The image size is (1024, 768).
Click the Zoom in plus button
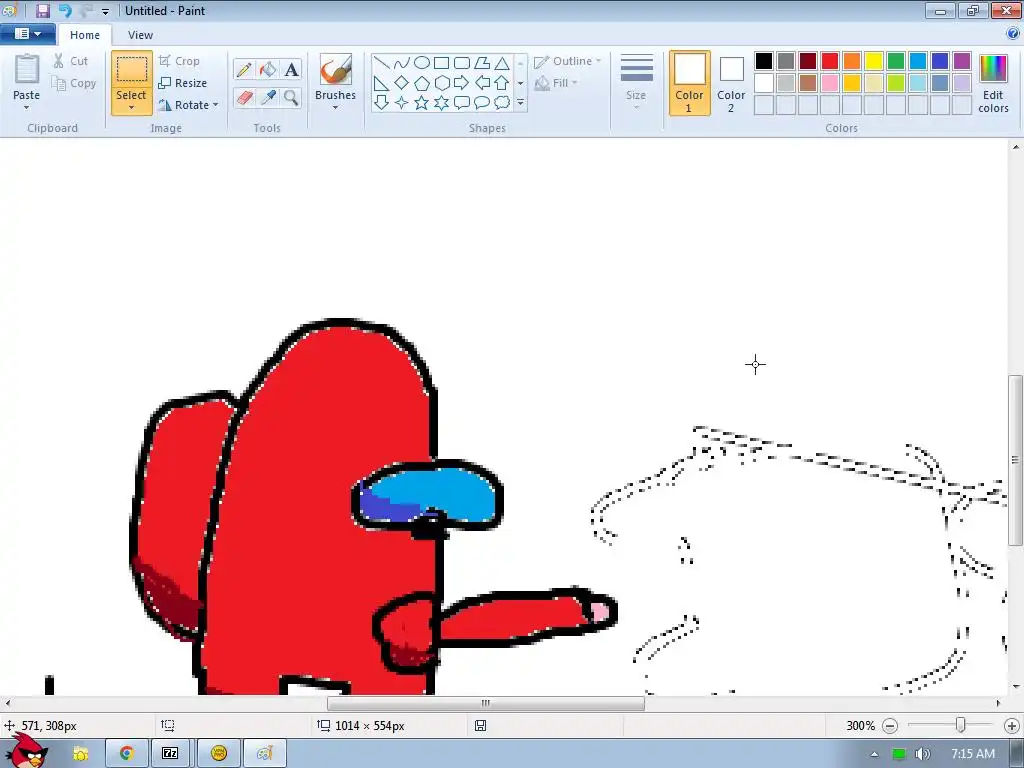1012,726
